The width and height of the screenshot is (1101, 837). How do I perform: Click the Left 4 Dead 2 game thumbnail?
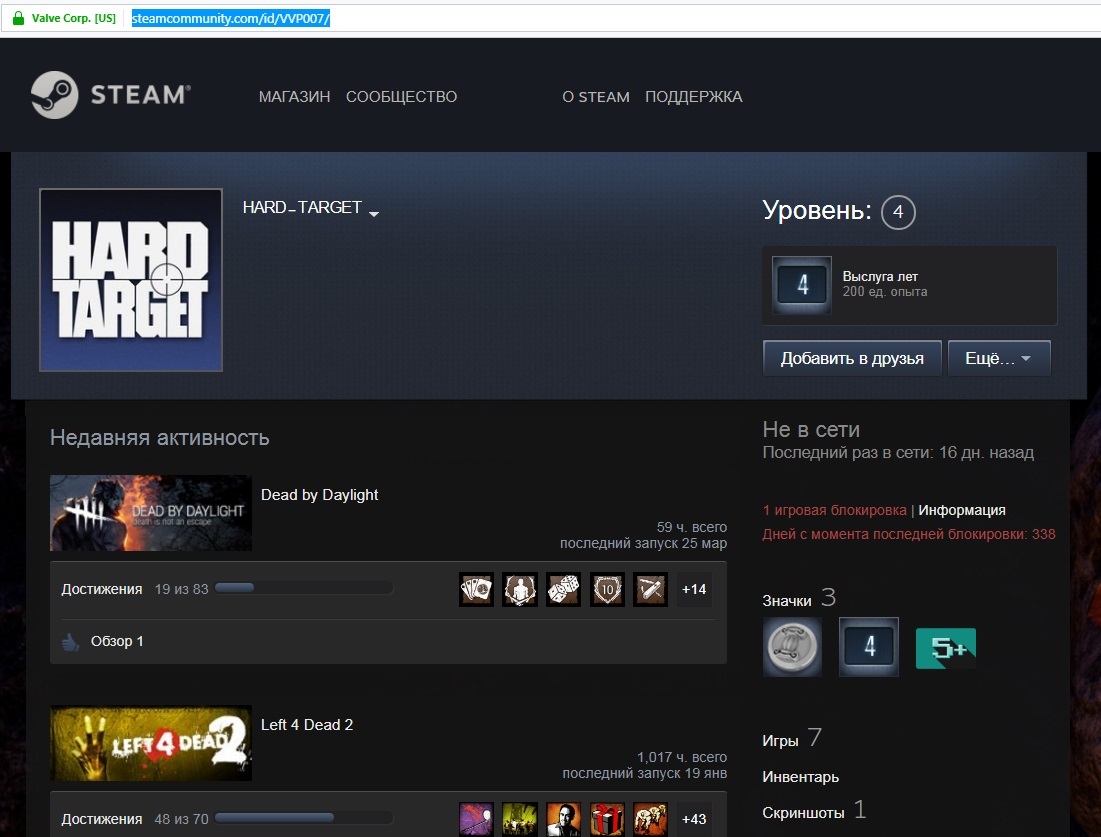pyautogui.click(x=151, y=743)
